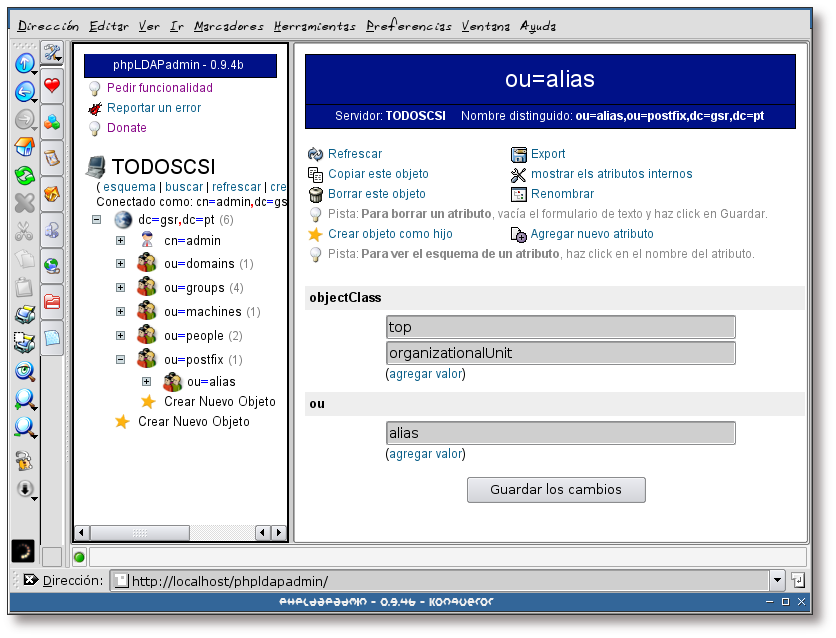Viewport: 836px width, 638px height.
Task: Click the 'Crear objeto como hijo' star icon
Action: click(x=313, y=232)
